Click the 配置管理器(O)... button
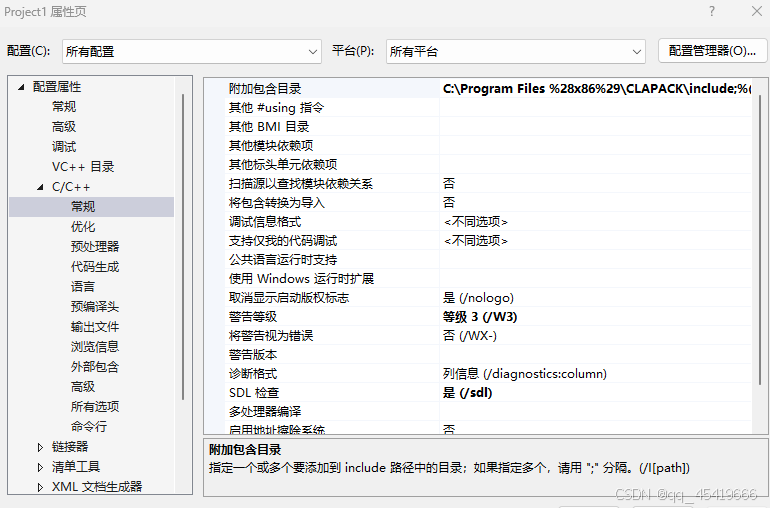This screenshot has height=508, width=770. 712,51
